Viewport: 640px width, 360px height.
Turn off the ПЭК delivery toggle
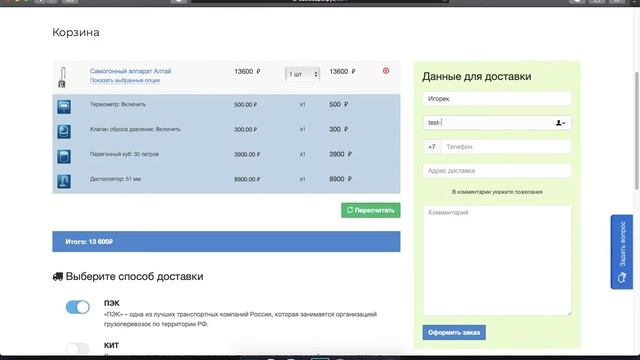(78, 307)
